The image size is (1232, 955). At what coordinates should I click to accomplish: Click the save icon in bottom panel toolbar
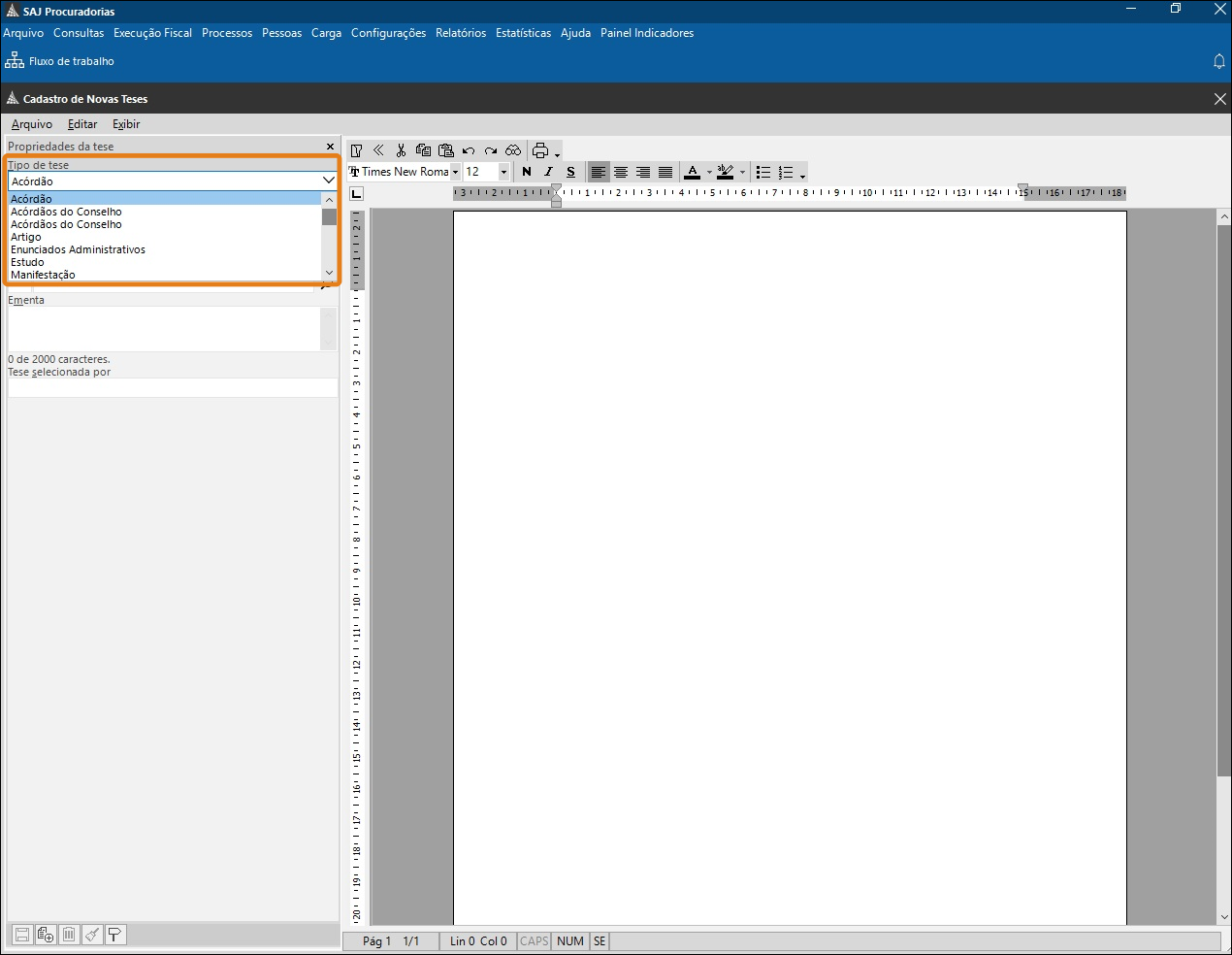[x=21, y=935]
